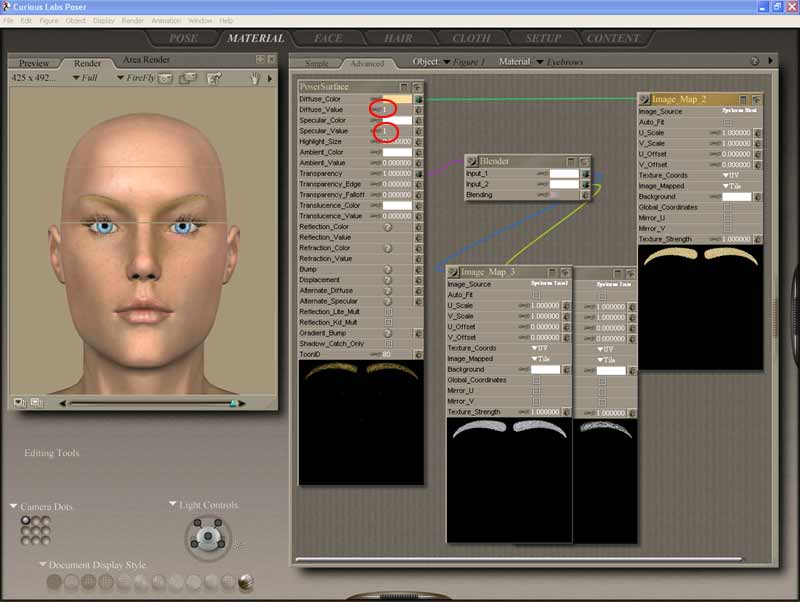The image size is (800, 602).
Task: Click the light control globe center
Action: (x=209, y=537)
